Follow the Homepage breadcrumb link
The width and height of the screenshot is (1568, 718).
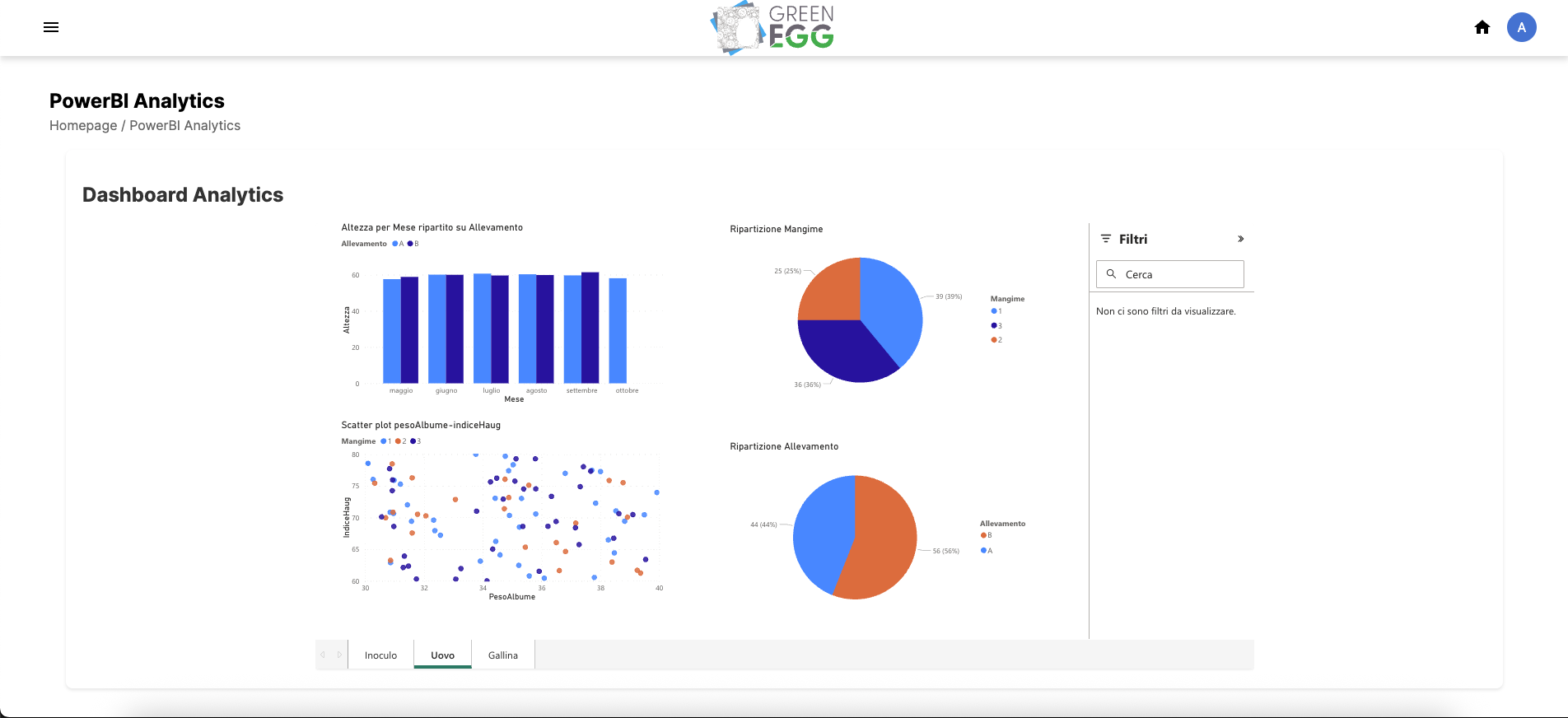[83, 126]
